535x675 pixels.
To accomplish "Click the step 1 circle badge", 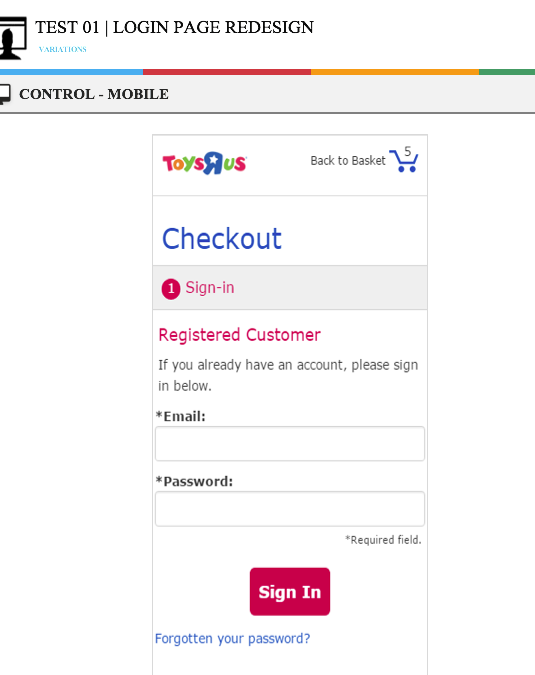I will point(171,288).
